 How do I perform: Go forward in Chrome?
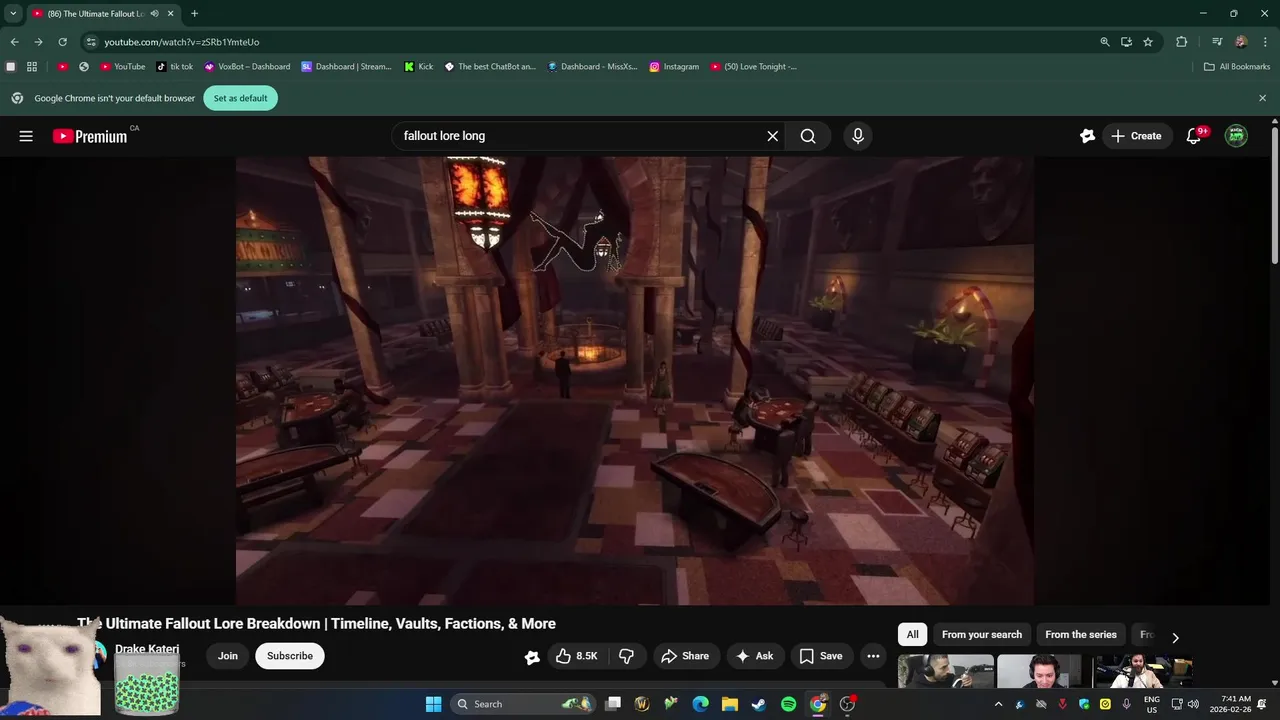(38, 42)
